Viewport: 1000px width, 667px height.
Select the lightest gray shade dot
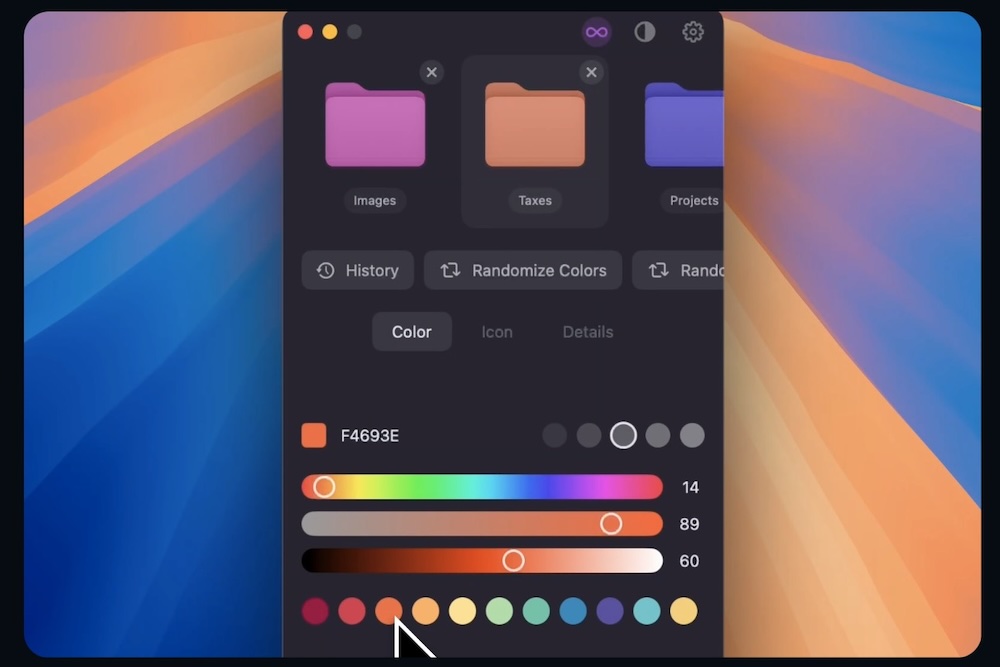click(692, 436)
